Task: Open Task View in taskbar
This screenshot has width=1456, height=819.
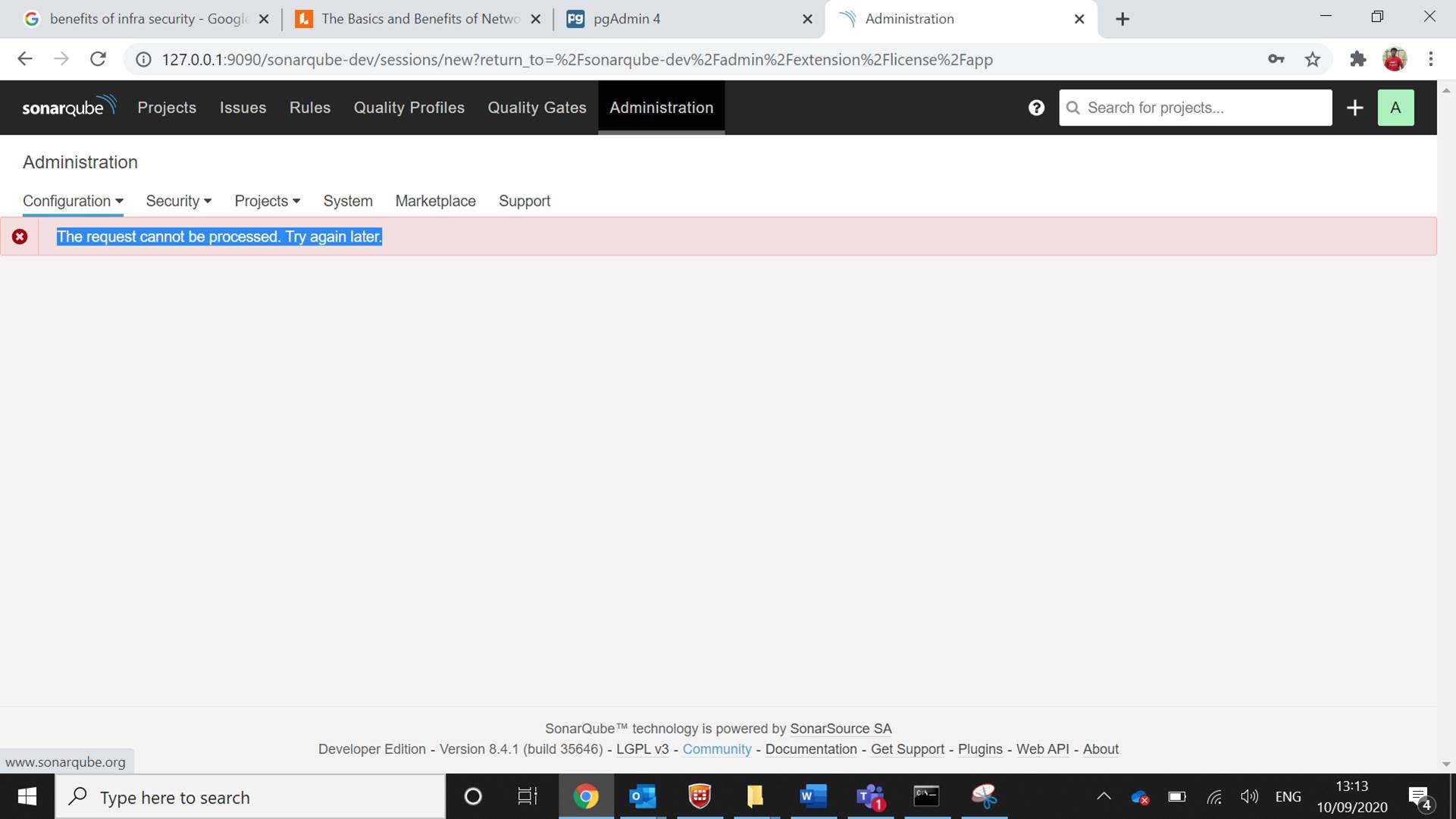Action: coord(528,796)
